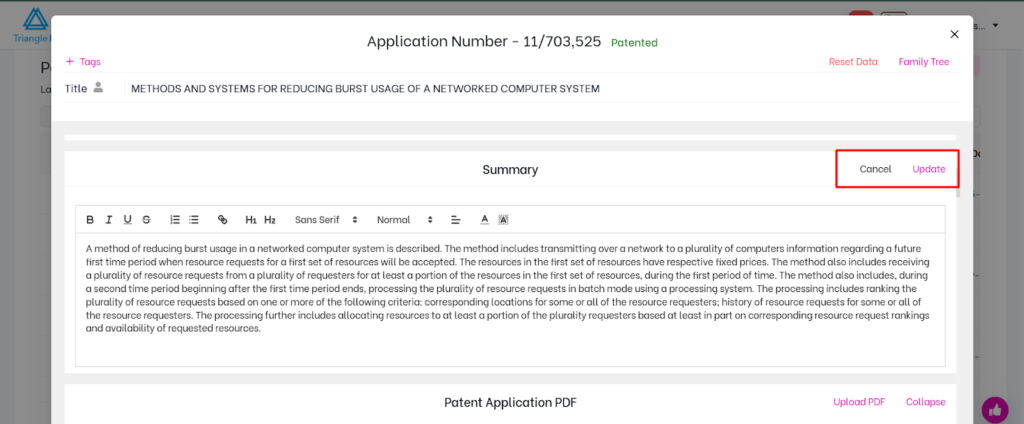Image resolution: width=1024 pixels, height=424 pixels.
Task: Collapse the Patent Application PDF section
Action: [x=925, y=402]
